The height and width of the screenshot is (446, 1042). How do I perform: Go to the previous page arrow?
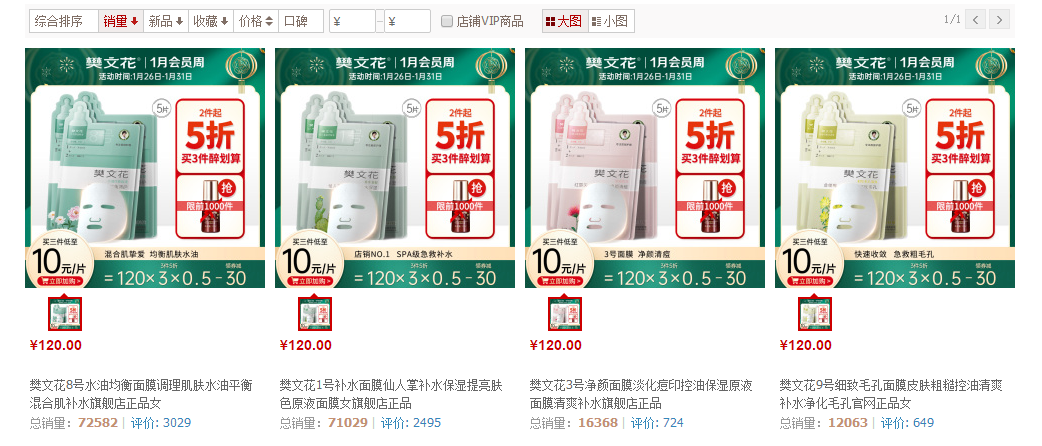pyautogui.click(x=976, y=19)
